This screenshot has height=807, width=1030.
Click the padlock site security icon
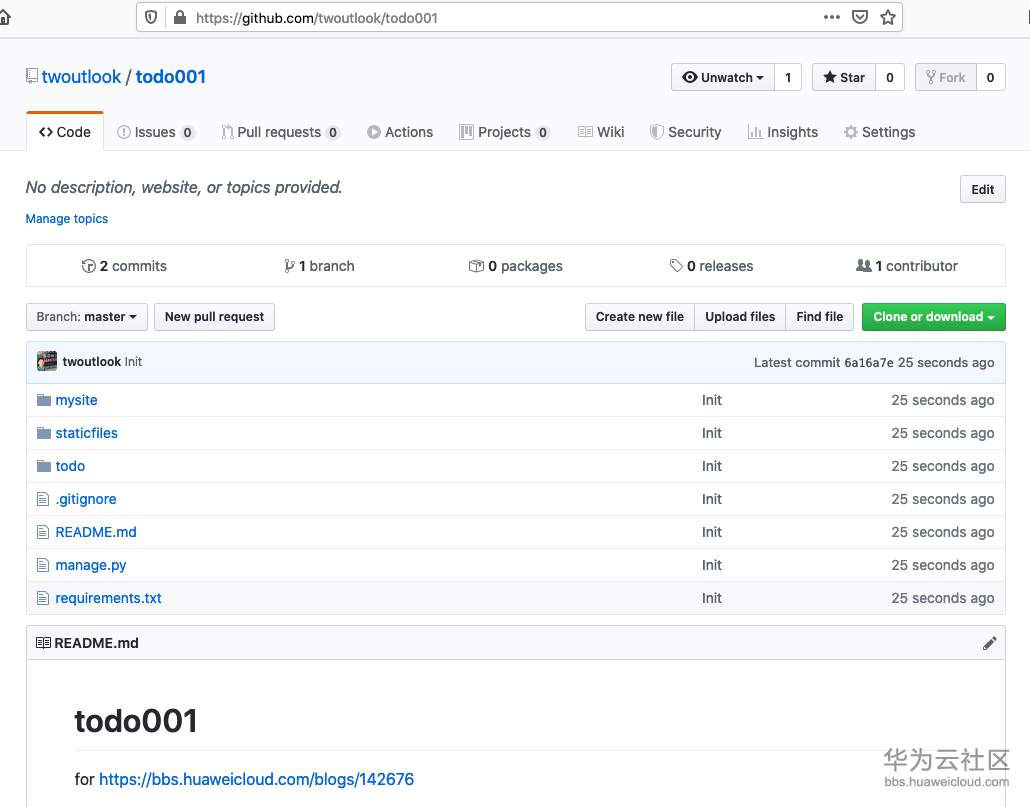click(179, 18)
